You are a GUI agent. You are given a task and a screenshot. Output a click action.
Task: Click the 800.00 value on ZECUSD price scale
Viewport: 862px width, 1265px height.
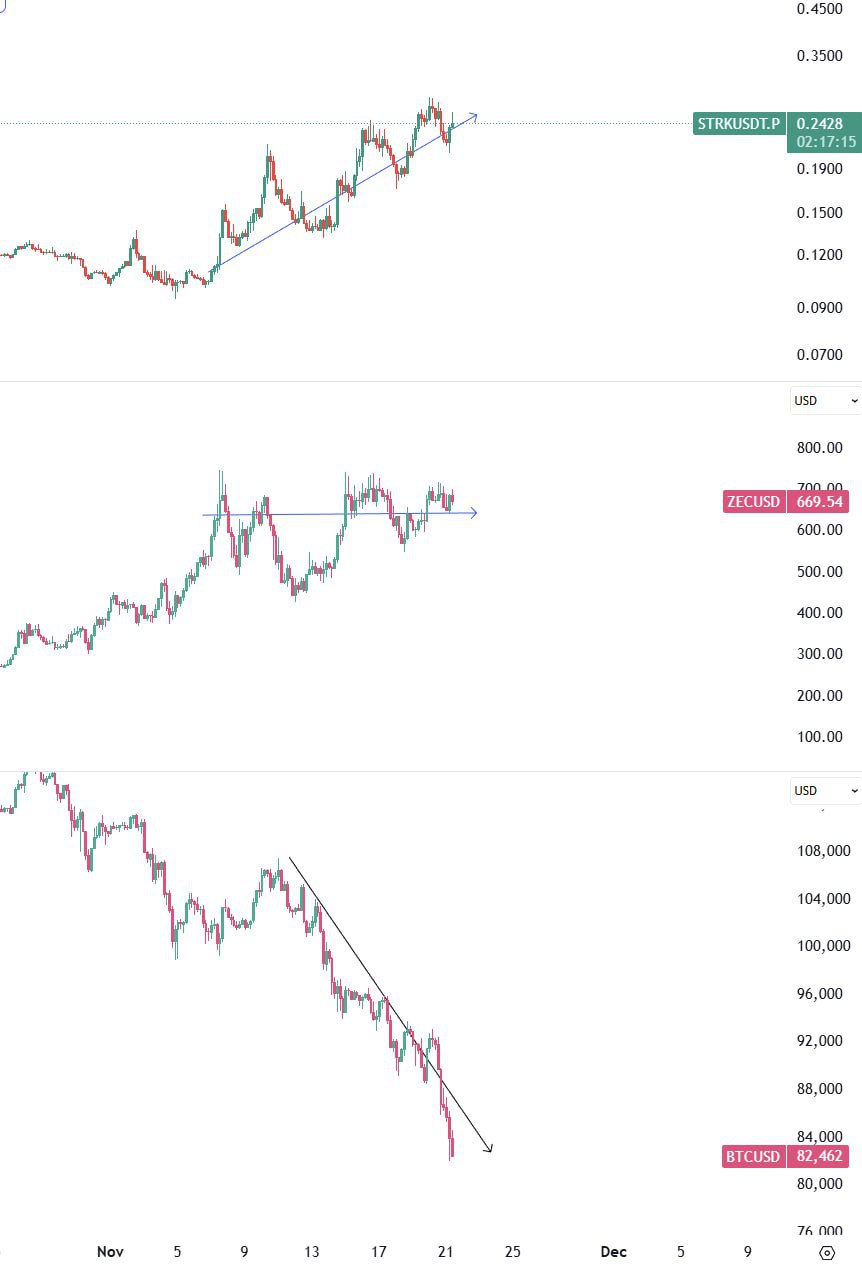[x=819, y=447]
